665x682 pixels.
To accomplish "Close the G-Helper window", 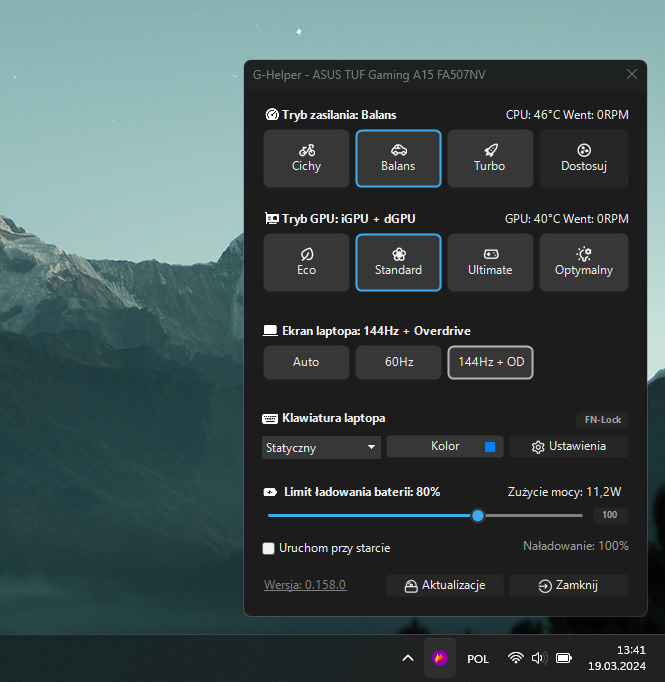I will click(x=632, y=74).
